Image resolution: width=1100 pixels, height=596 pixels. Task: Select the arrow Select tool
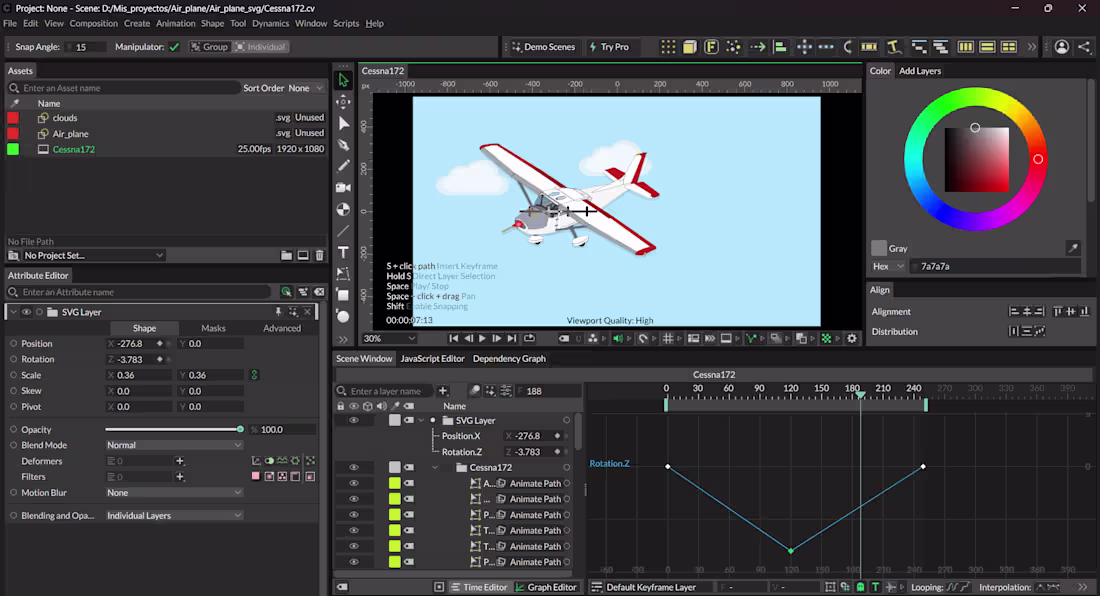343,80
